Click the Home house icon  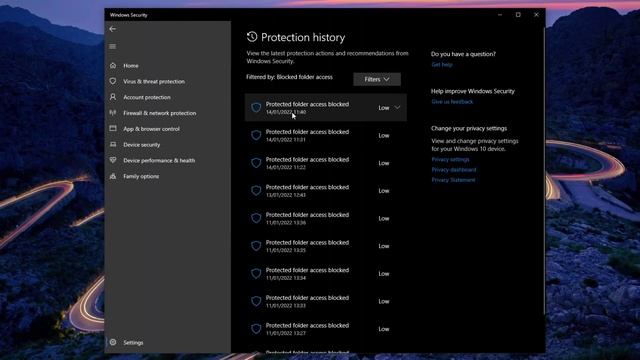(113, 65)
